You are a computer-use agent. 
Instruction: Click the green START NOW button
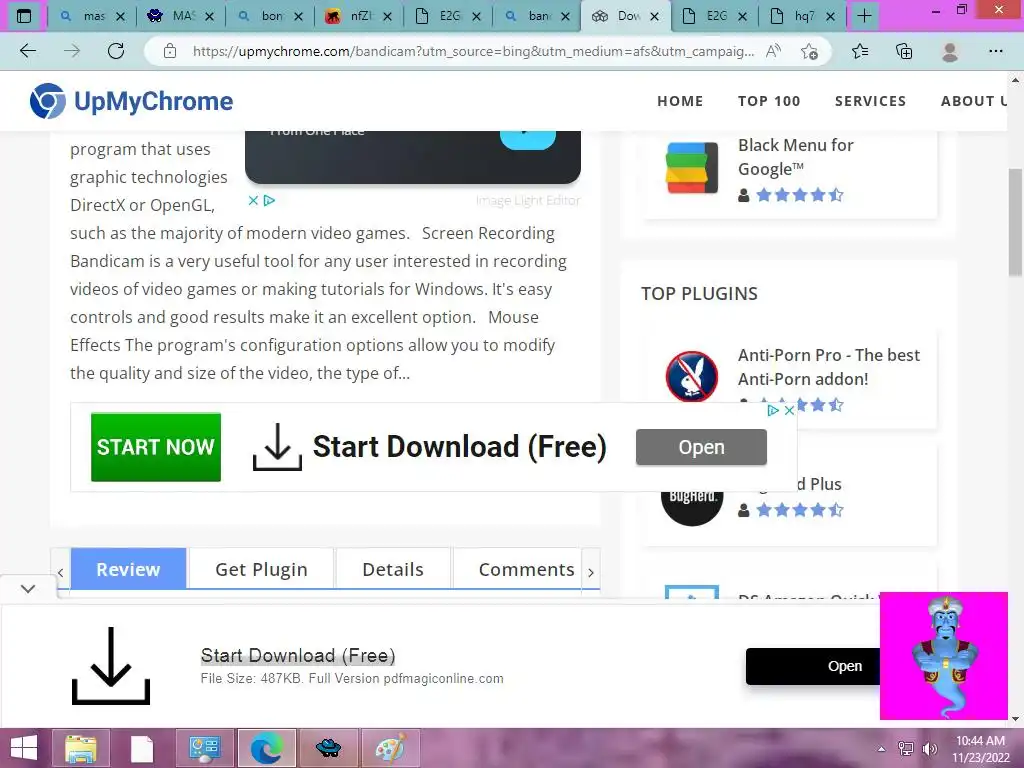[155, 447]
